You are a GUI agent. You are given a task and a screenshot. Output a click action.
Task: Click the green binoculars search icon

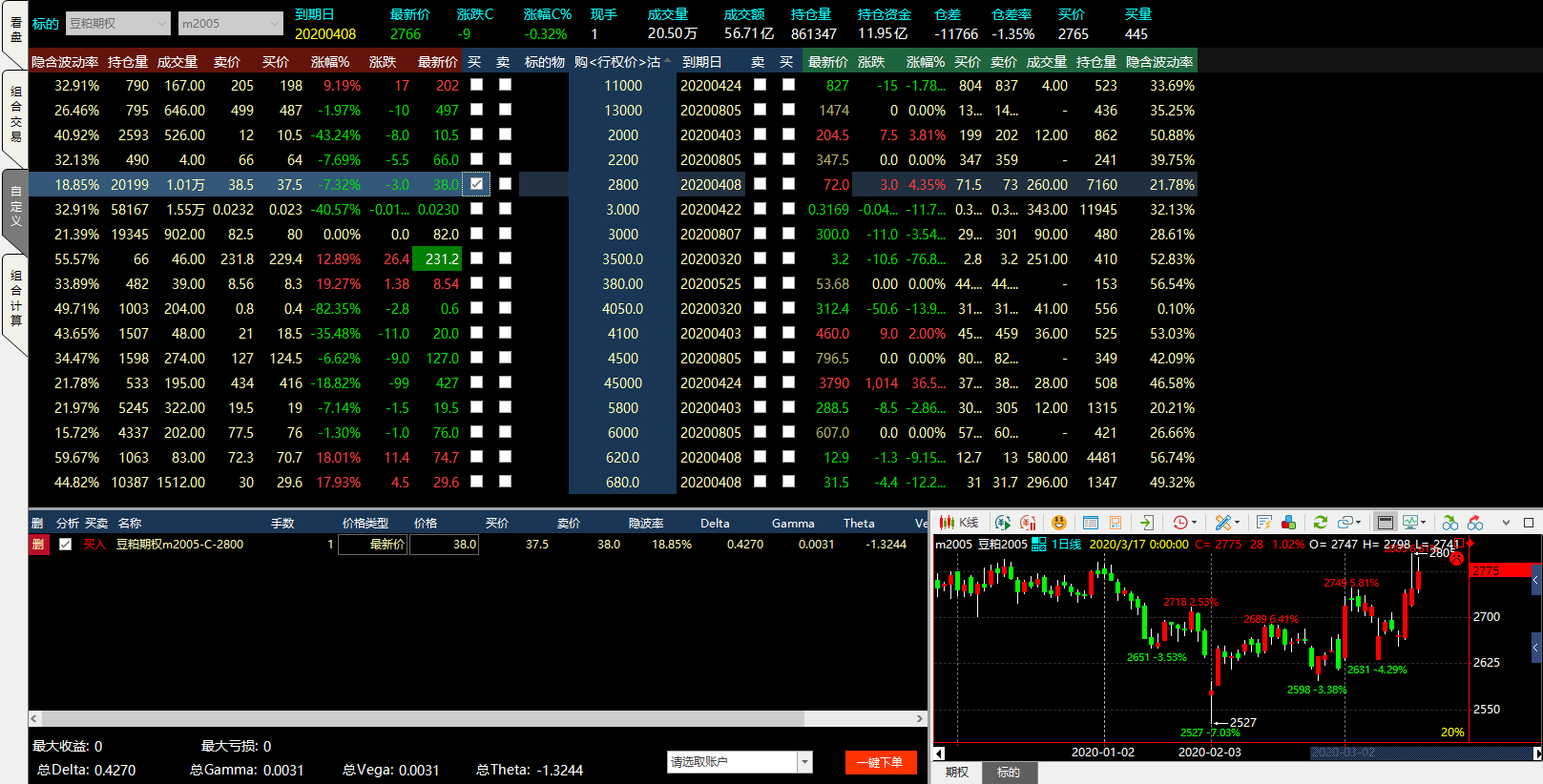(x=1450, y=523)
